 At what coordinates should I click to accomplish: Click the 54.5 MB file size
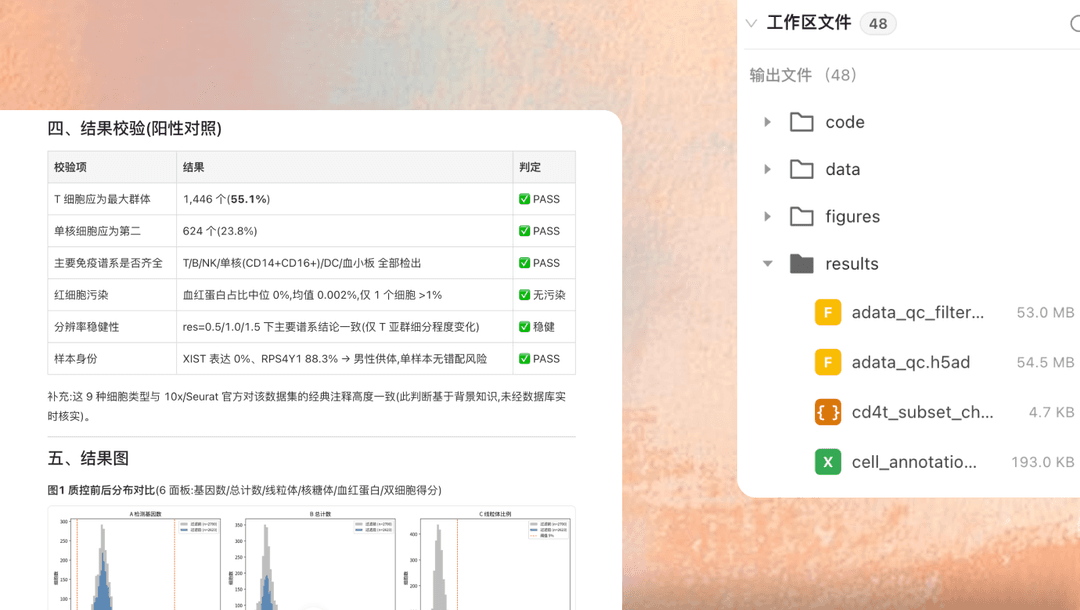tap(1045, 362)
